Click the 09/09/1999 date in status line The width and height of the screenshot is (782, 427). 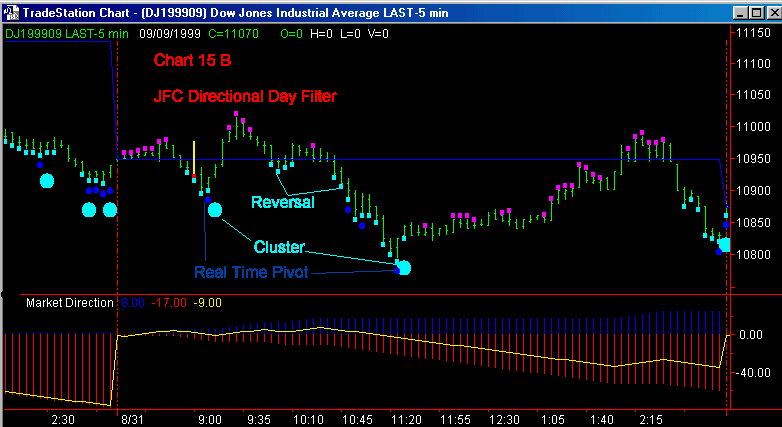(170, 34)
